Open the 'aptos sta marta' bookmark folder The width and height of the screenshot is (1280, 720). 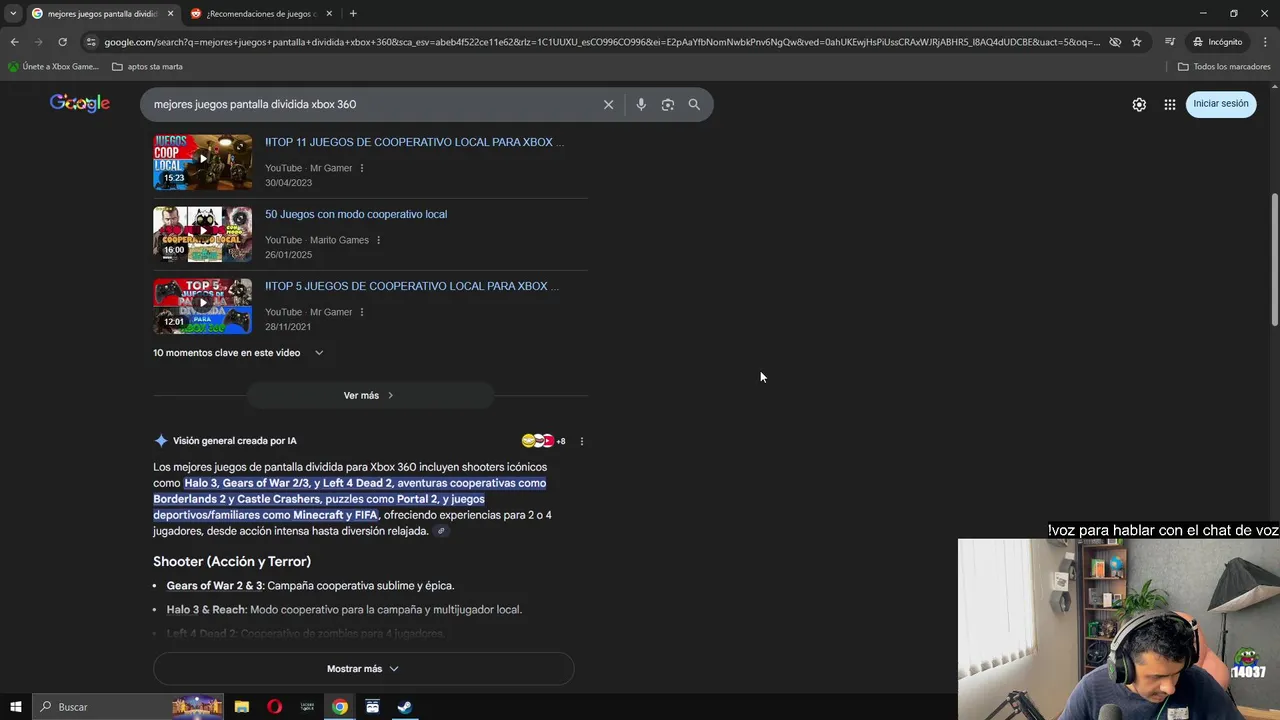[x=147, y=67]
